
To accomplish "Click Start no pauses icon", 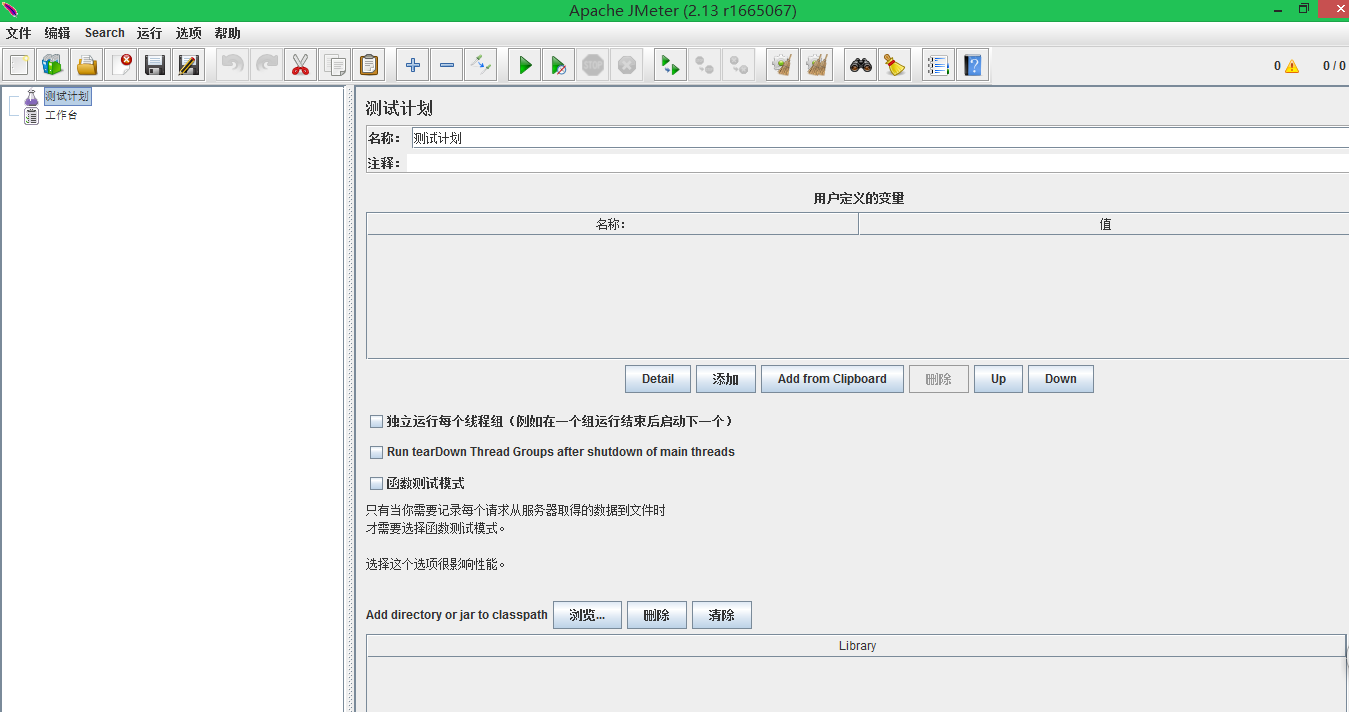I will (559, 66).
